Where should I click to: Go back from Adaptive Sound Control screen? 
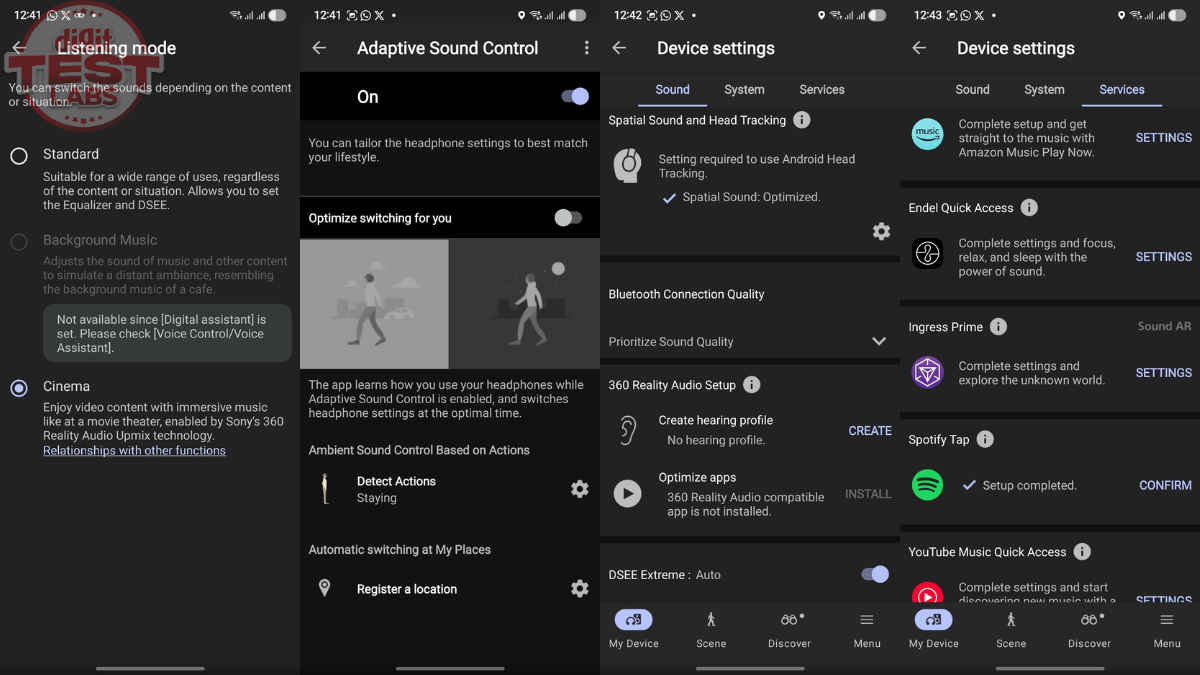pos(319,48)
